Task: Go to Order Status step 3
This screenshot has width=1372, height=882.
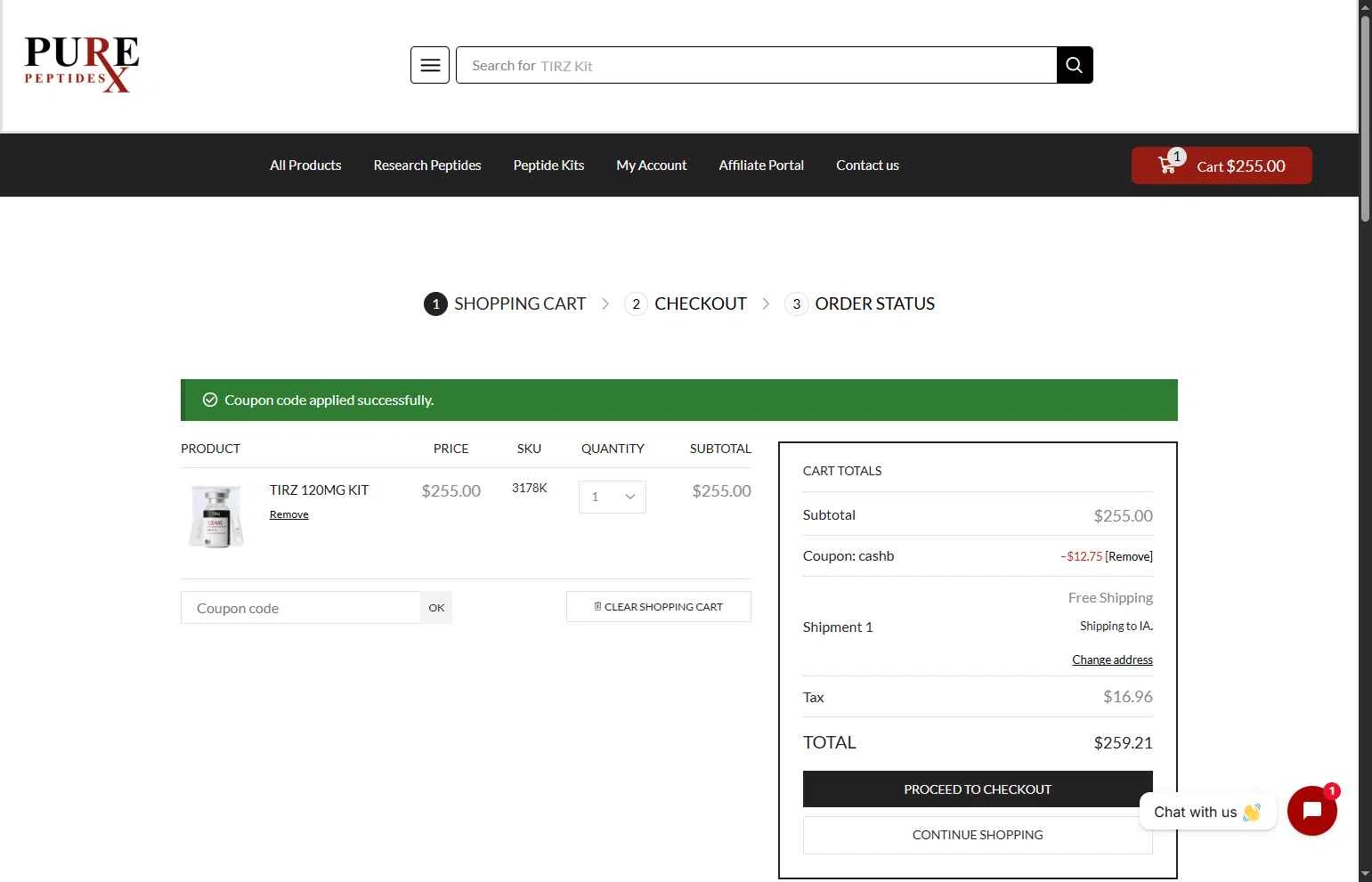Action: point(860,303)
